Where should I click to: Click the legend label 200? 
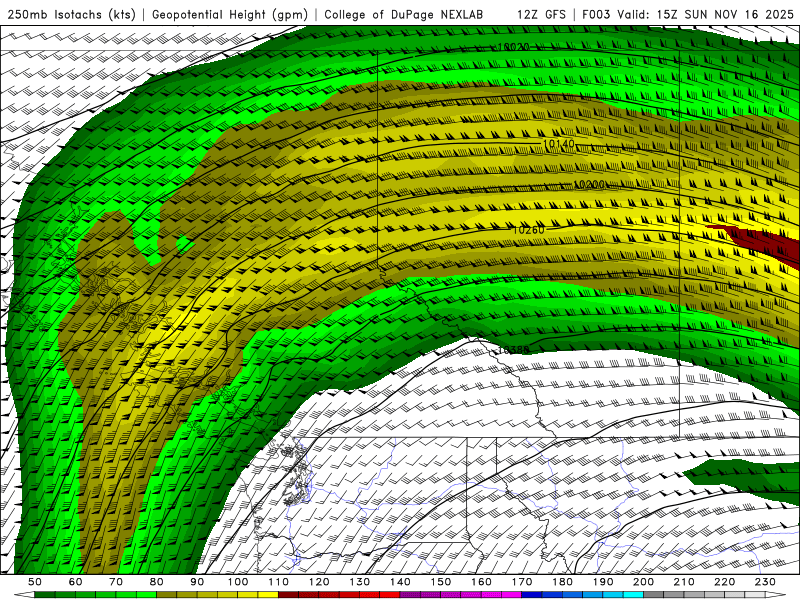pyautogui.click(x=643, y=582)
